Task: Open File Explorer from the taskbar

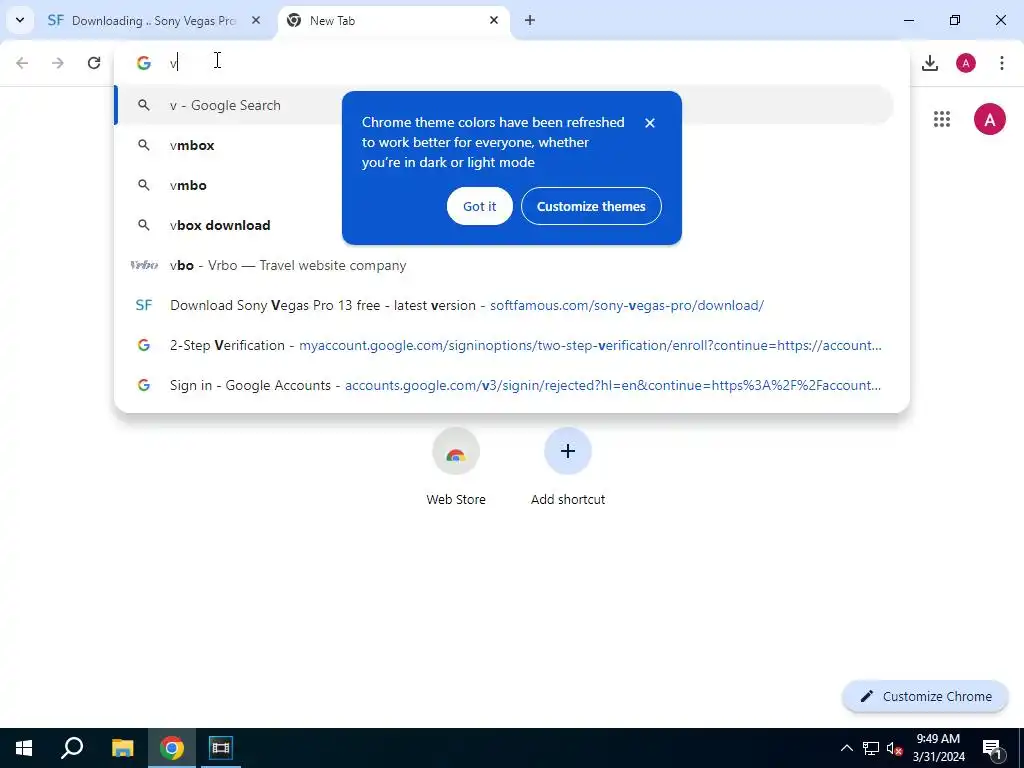Action: point(122,748)
